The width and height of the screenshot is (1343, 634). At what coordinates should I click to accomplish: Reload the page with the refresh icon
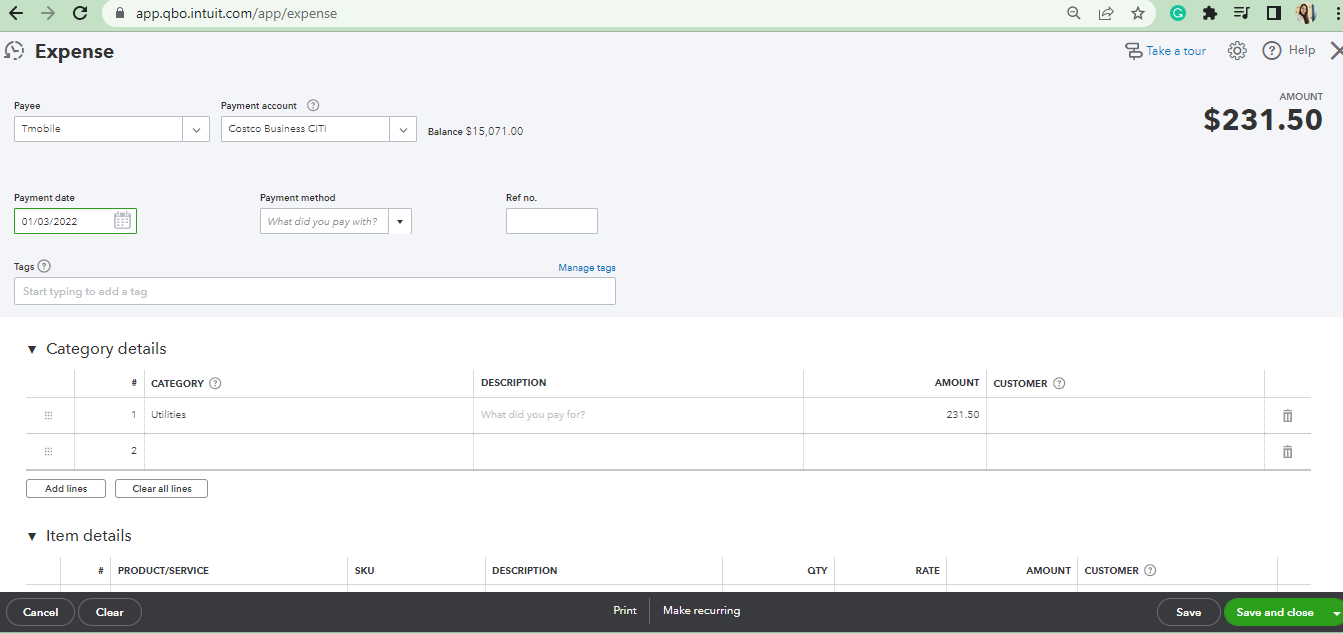pos(80,13)
